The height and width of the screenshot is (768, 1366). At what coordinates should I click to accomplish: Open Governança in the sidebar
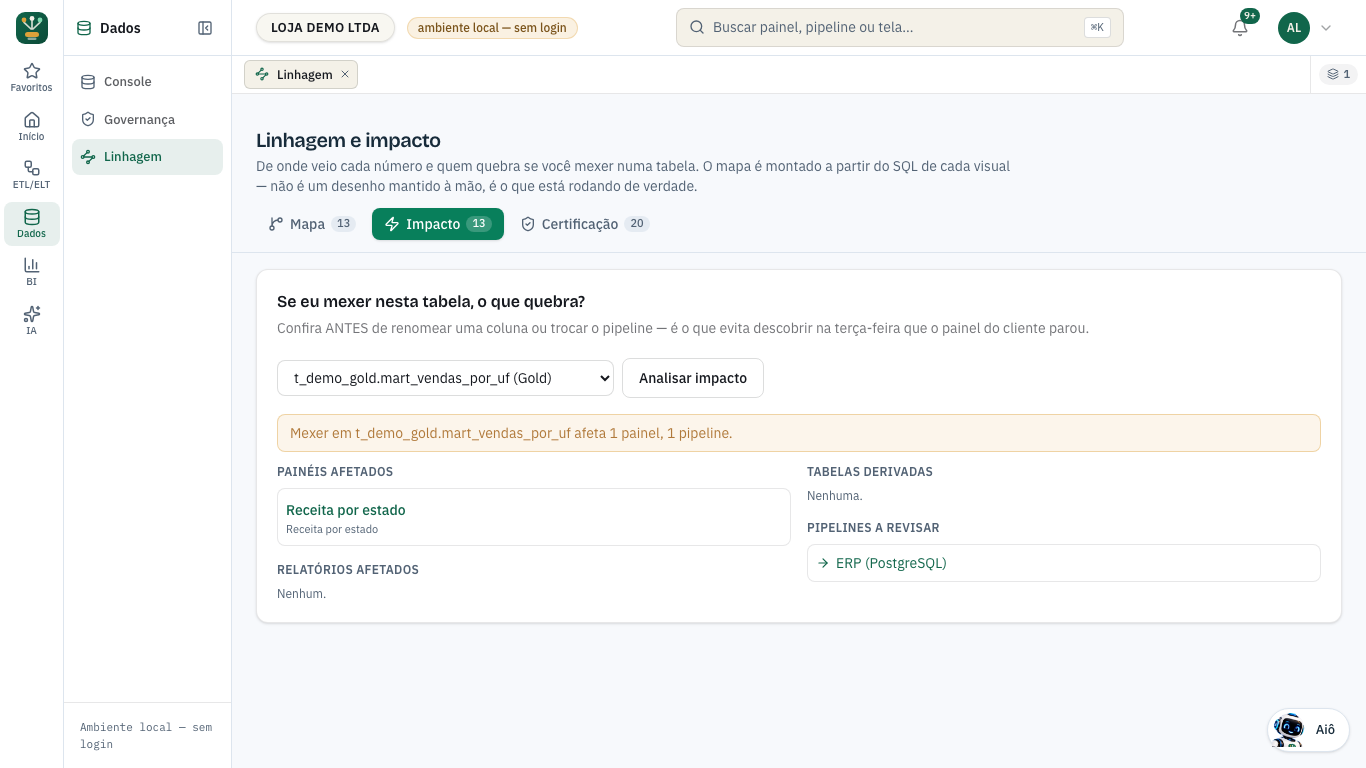[147, 120]
